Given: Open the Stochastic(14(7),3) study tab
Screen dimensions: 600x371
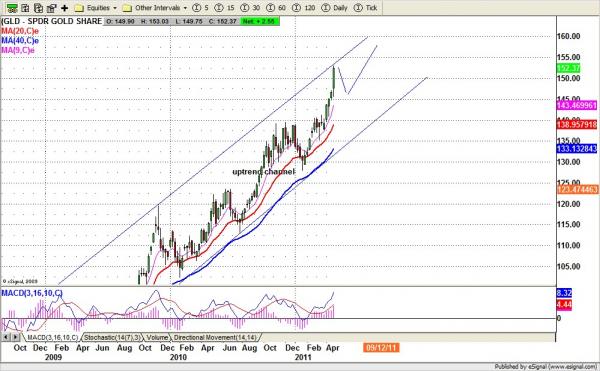Looking at the screenshot, I should click(112, 337).
